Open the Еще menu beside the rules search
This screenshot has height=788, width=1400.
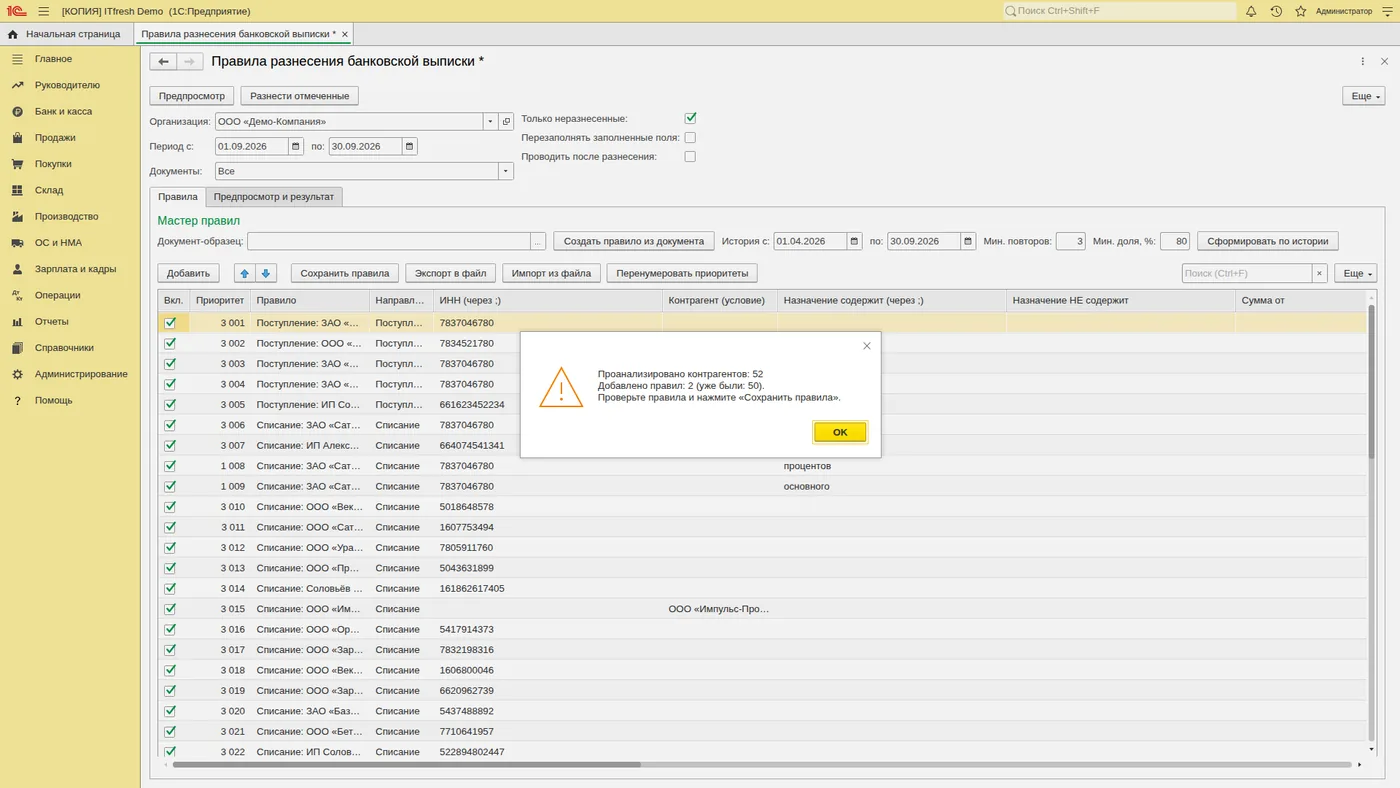click(1356, 273)
